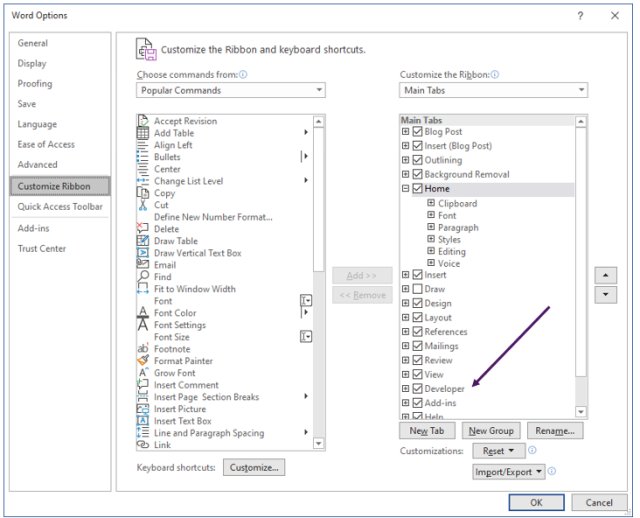Image resolution: width=640 pixels, height=518 pixels.
Task: Click the Align Left icon
Action: click(143, 145)
